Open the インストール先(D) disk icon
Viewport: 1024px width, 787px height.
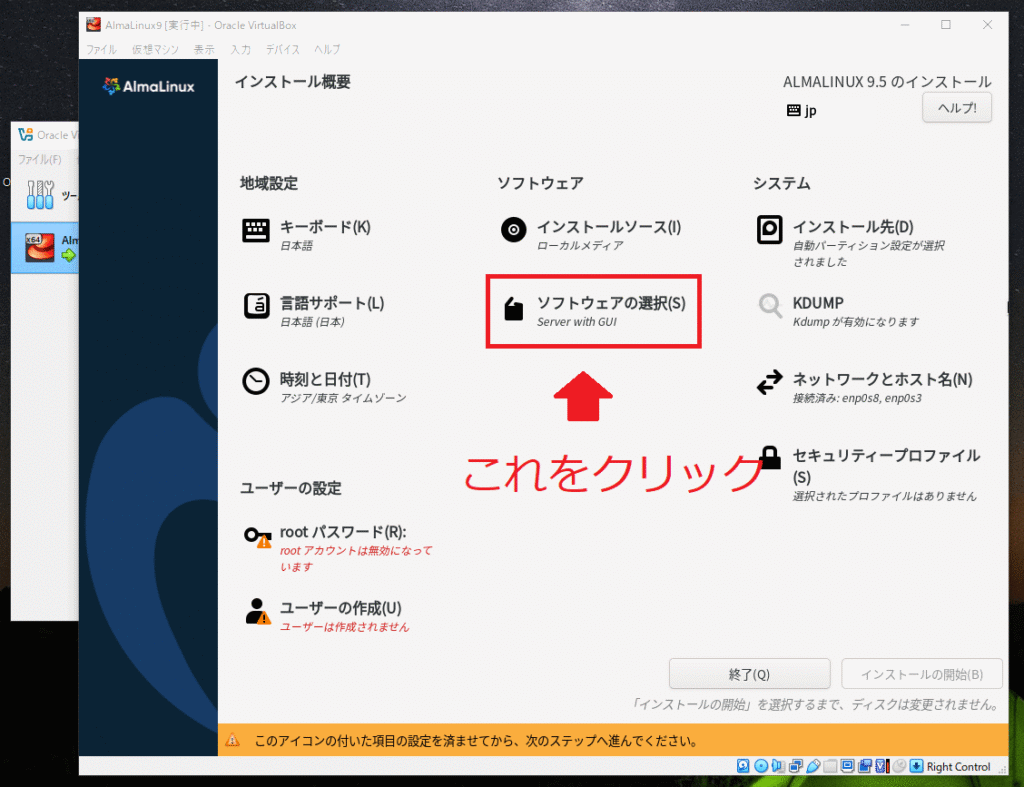point(769,230)
